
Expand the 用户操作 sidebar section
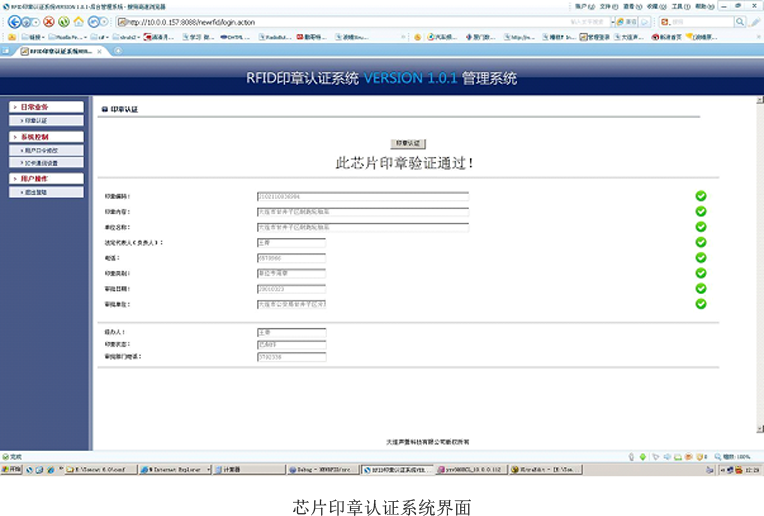click(46, 179)
